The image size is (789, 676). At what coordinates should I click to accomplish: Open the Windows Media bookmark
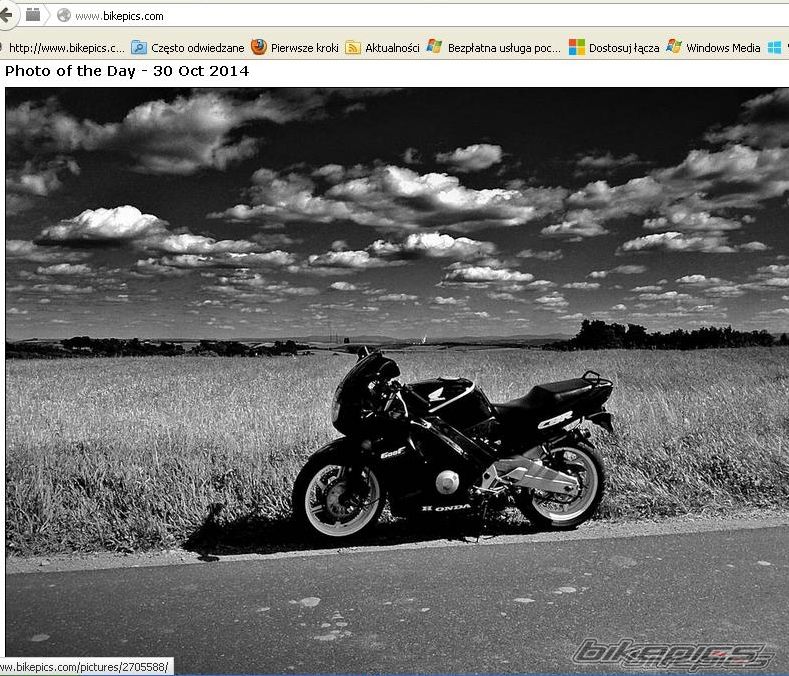pos(723,47)
